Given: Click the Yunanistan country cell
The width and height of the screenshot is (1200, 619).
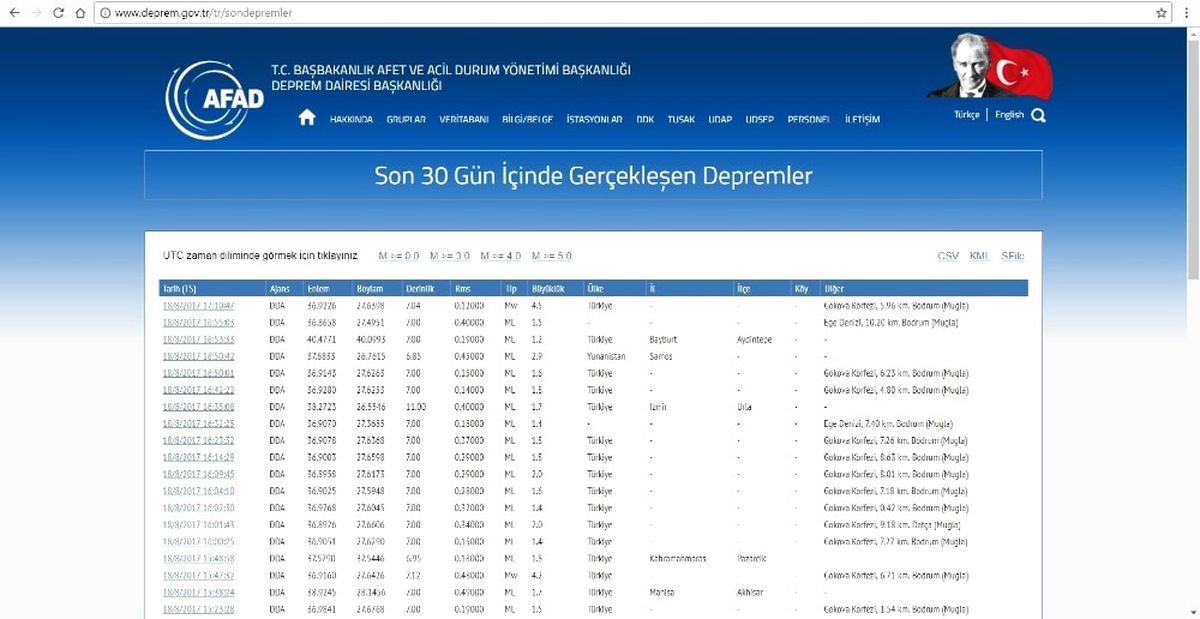Looking at the screenshot, I should click(606, 356).
